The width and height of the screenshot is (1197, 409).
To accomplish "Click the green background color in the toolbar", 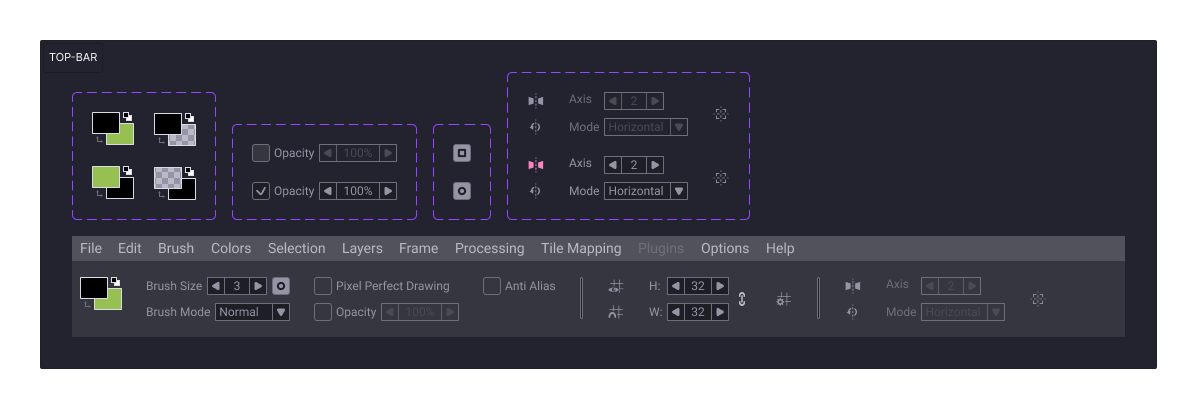I will (112, 303).
